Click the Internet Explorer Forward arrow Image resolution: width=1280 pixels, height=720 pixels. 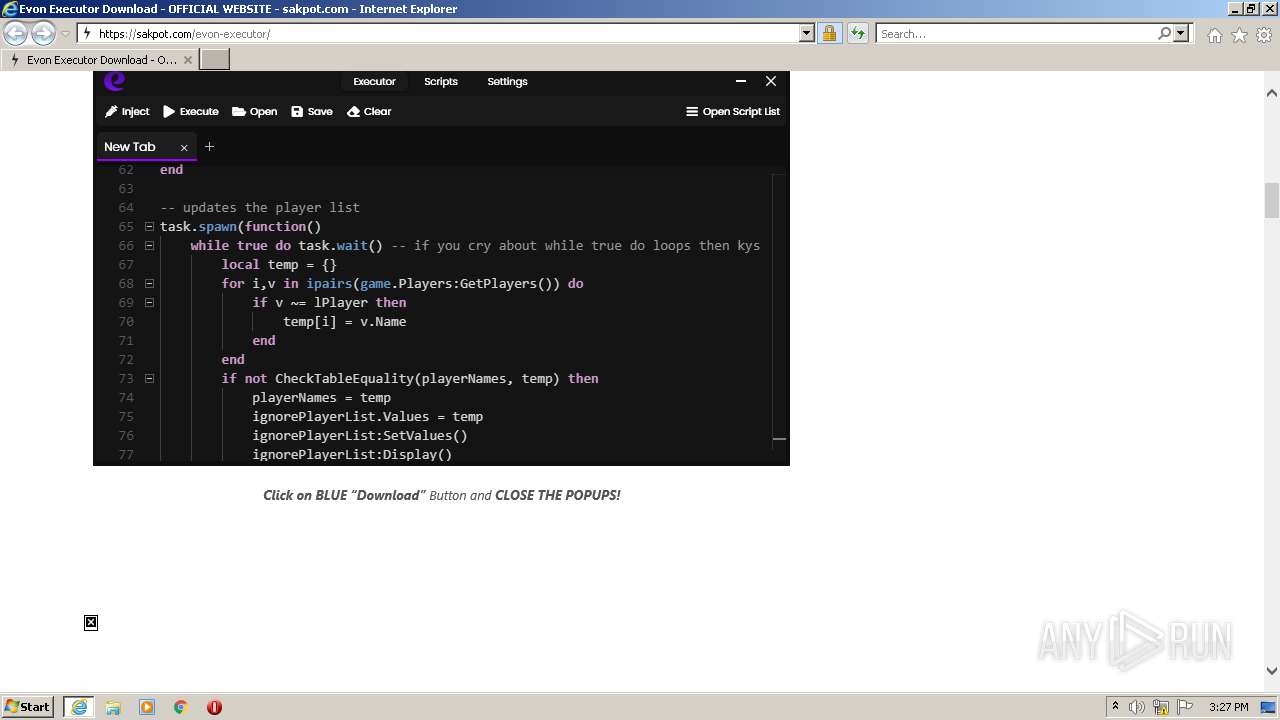click(x=43, y=34)
